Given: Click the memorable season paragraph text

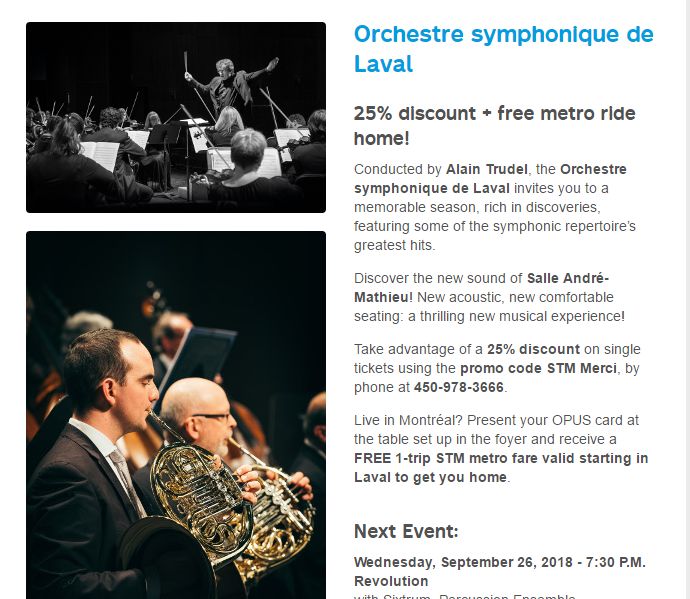Looking at the screenshot, I should [495, 207].
